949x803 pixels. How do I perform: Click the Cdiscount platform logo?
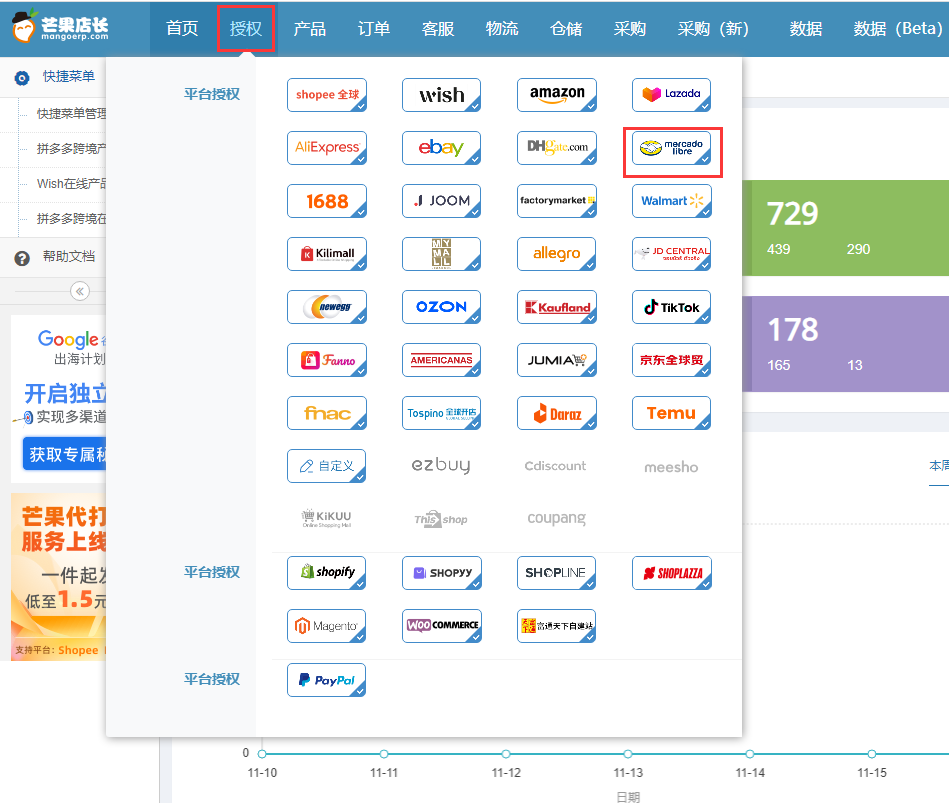coord(556,466)
